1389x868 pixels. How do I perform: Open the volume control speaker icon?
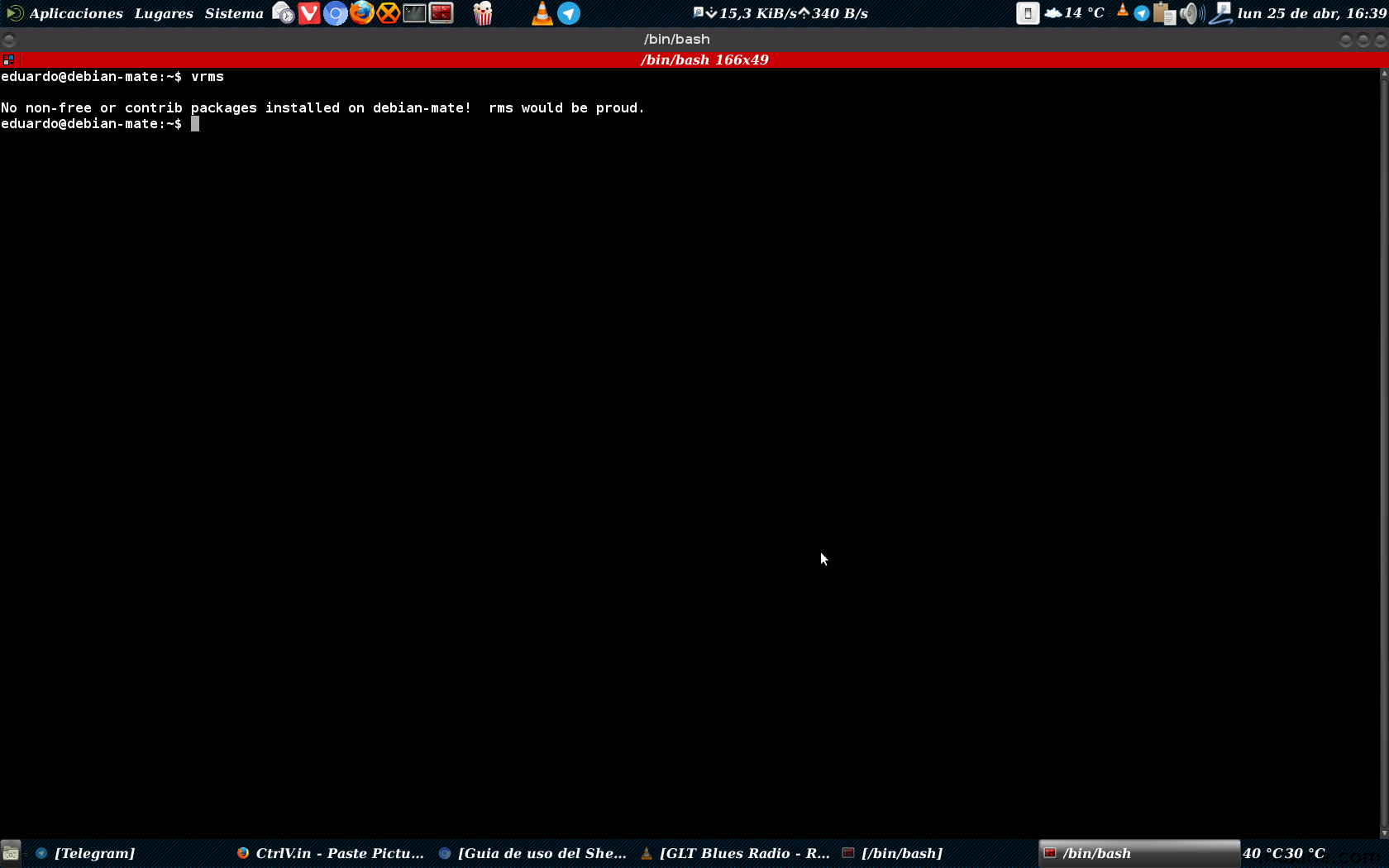pos(1191,13)
